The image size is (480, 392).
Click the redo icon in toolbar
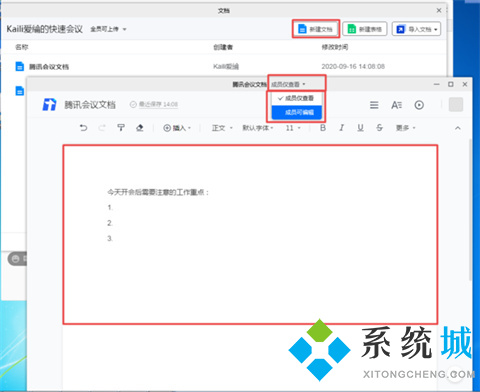(102, 128)
